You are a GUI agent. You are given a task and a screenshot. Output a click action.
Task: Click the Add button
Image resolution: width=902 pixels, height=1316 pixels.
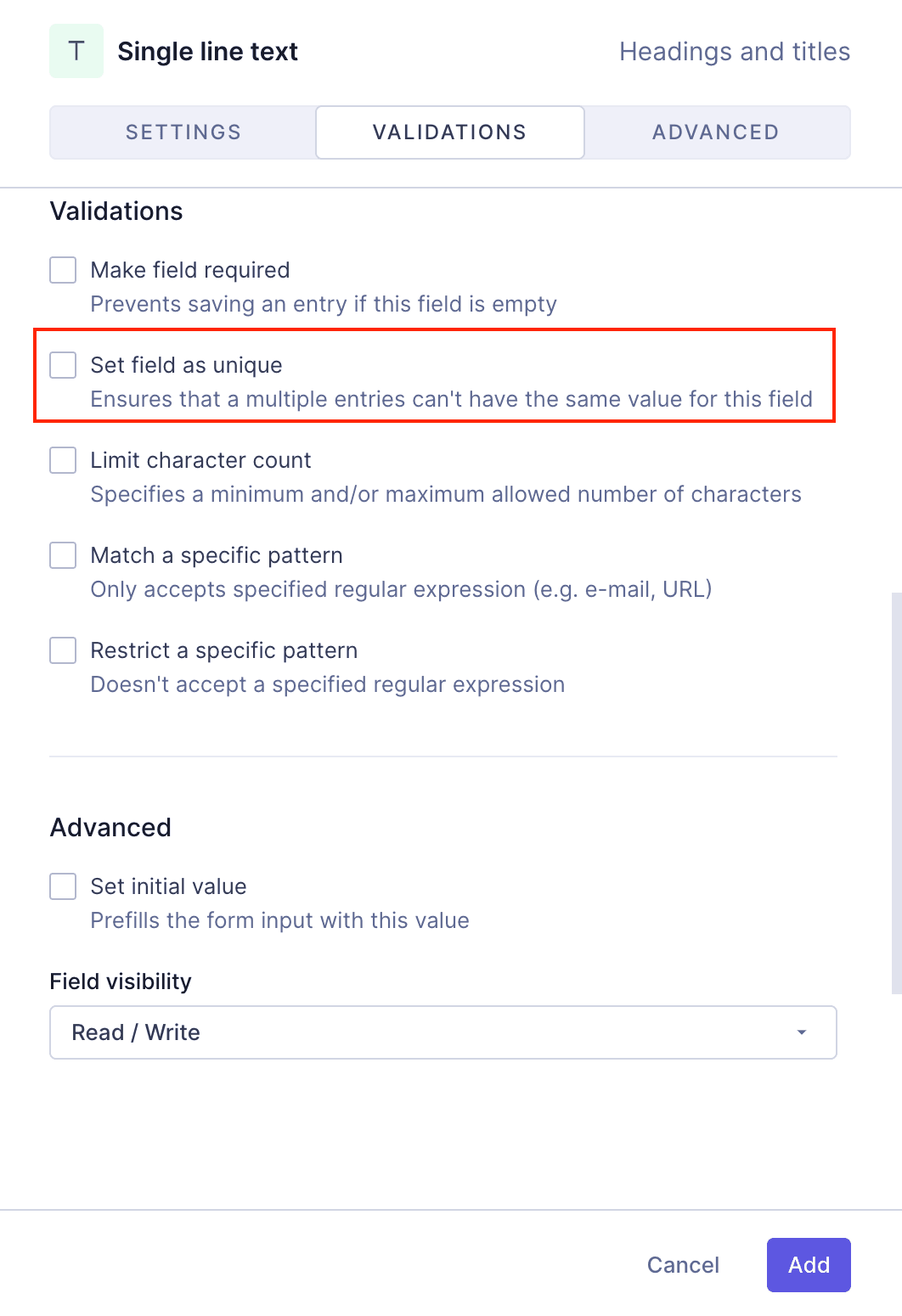(x=808, y=1265)
